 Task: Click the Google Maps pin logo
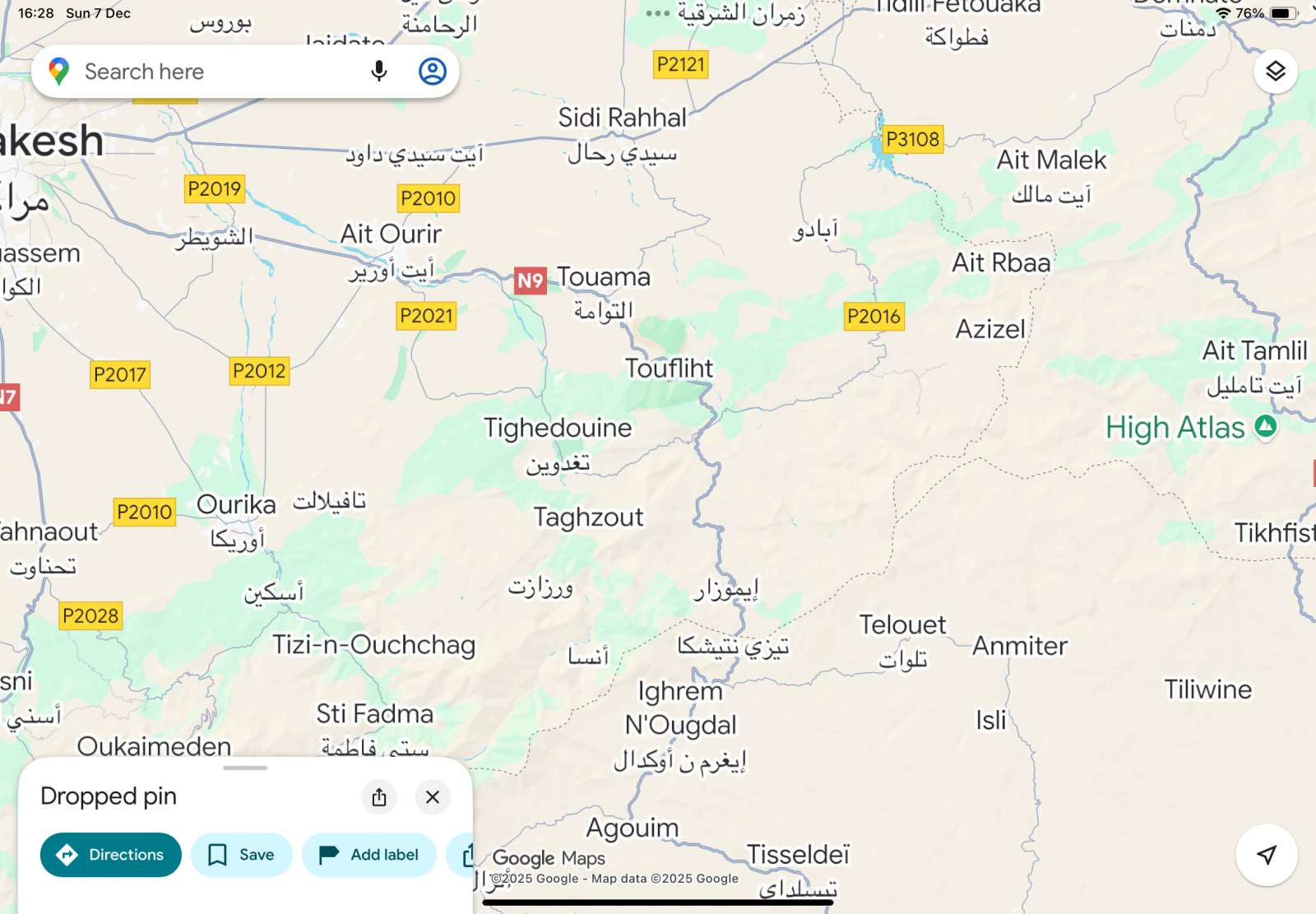(x=58, y=72)
